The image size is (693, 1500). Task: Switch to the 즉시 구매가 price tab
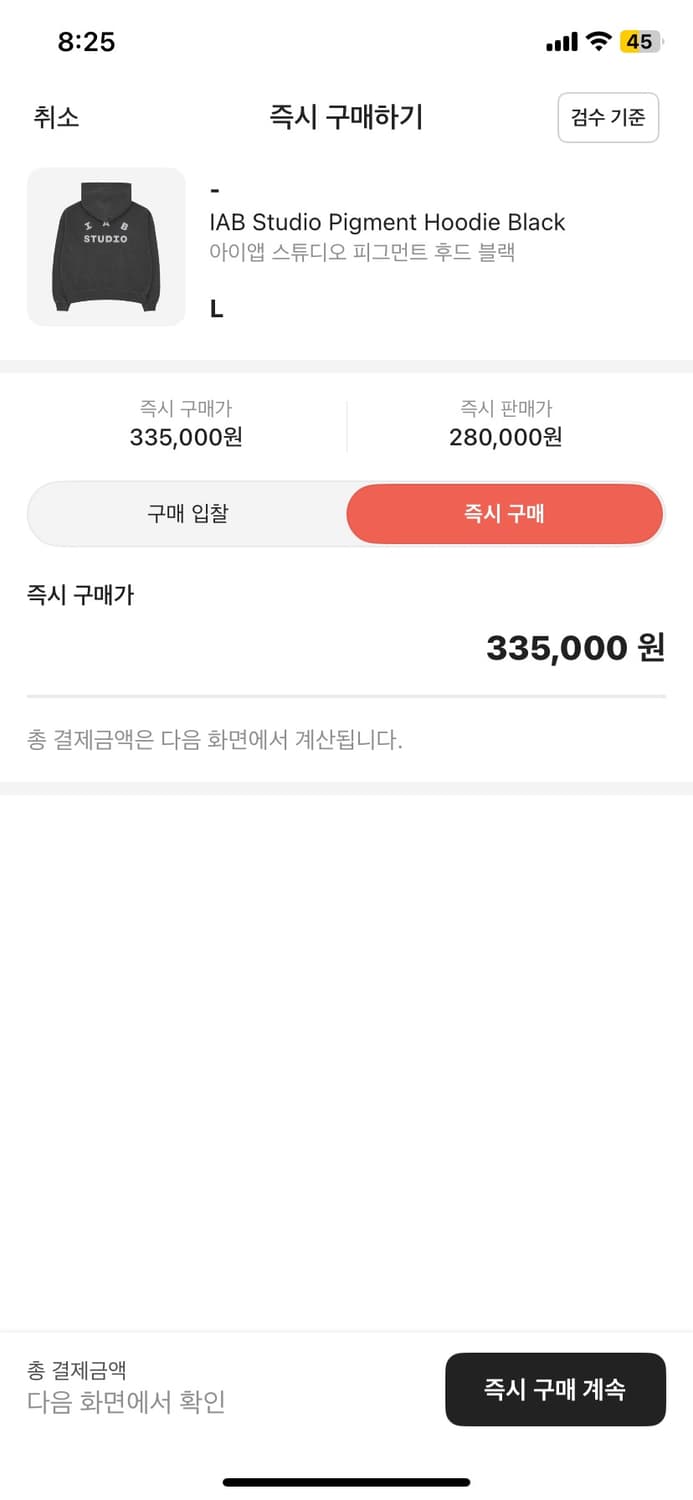[185, 423]
